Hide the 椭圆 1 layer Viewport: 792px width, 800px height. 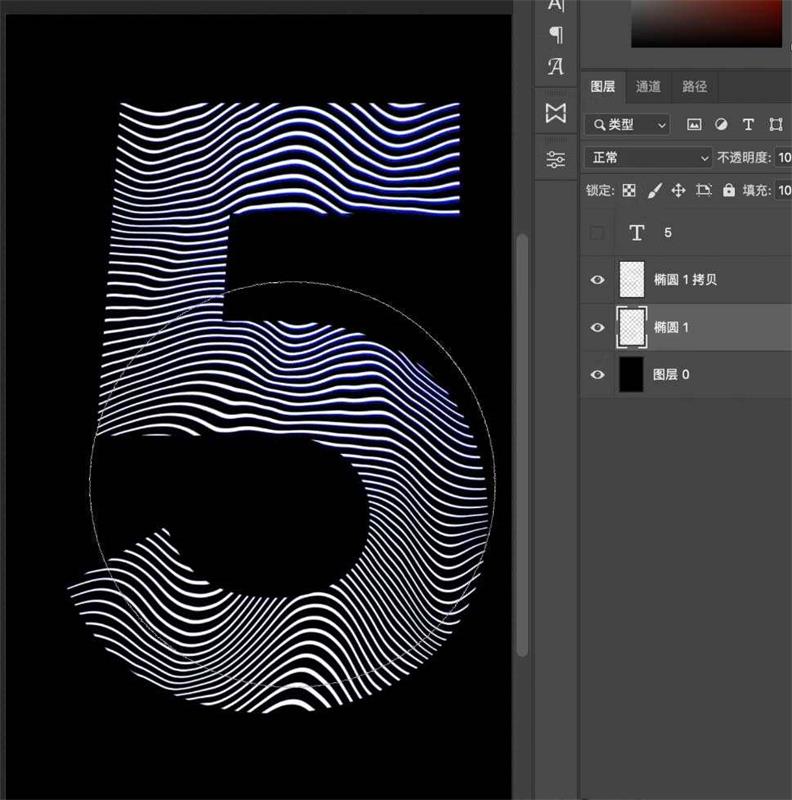[x=597, y=327]
